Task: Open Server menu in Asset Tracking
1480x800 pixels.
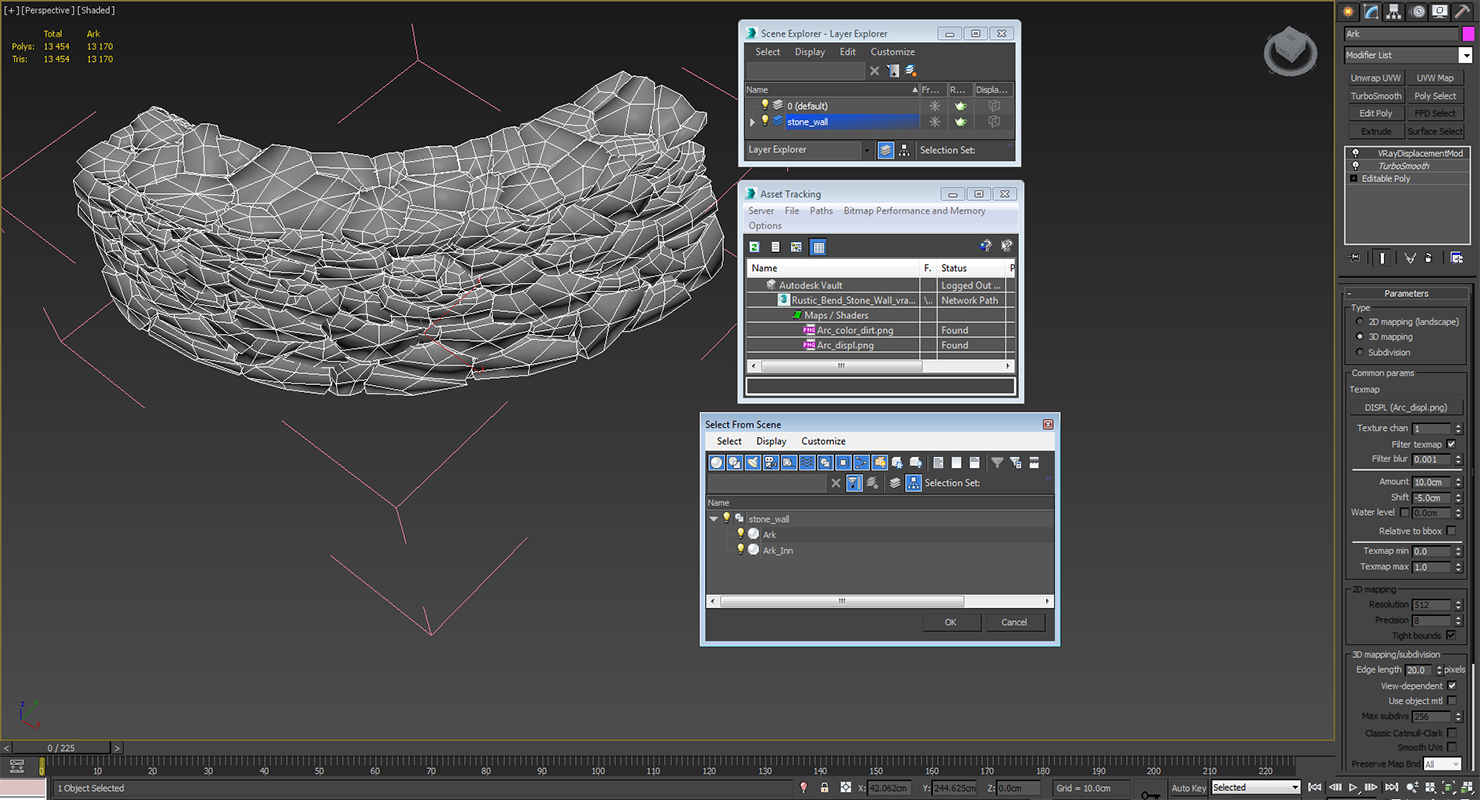Action: [x=761, y=211]
